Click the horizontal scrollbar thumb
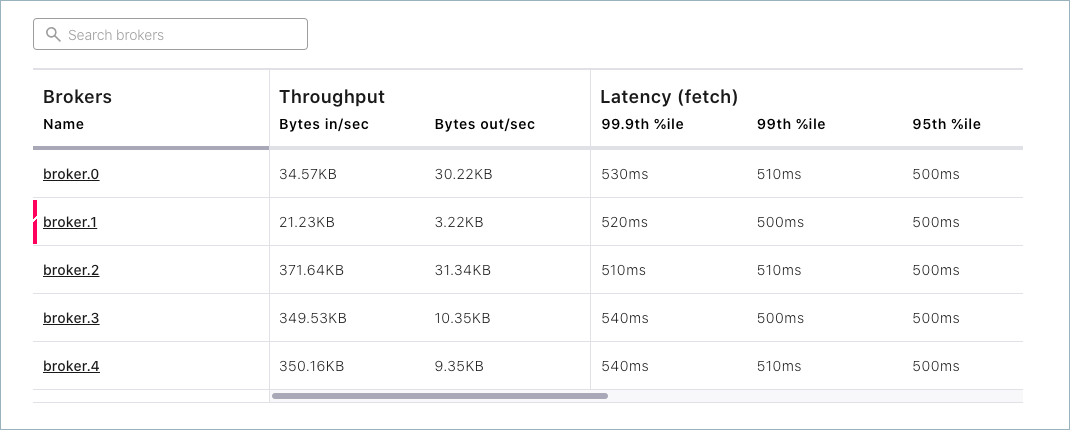This screenshot has height=430, width=1070. 440,396
